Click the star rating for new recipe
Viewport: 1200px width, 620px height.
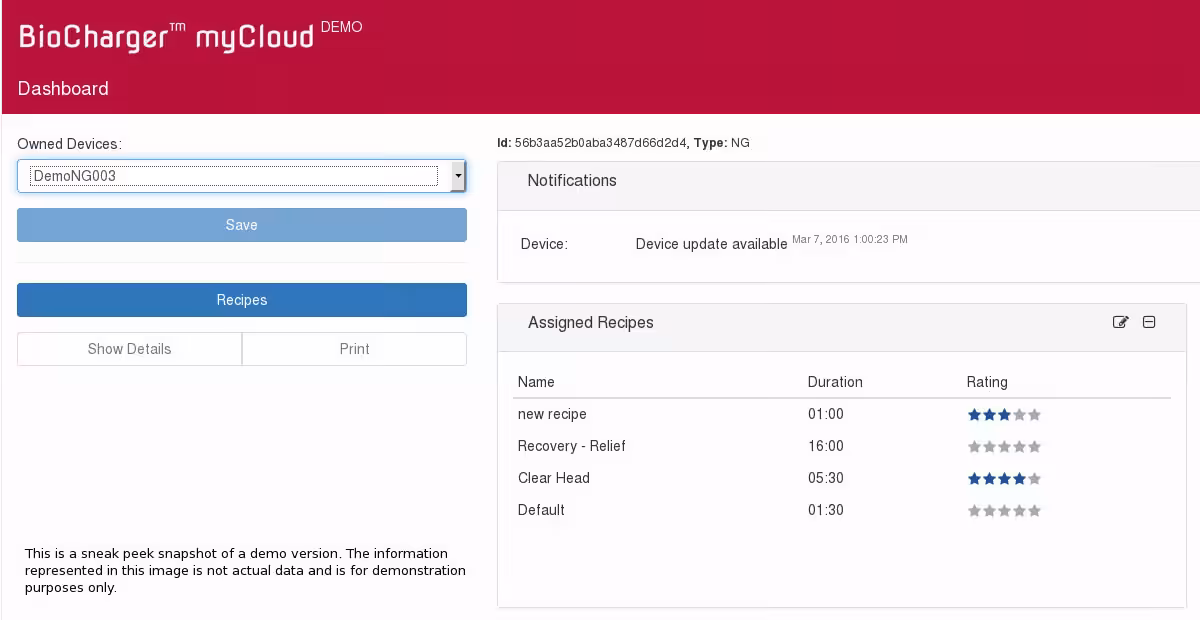coord(1004,415)
